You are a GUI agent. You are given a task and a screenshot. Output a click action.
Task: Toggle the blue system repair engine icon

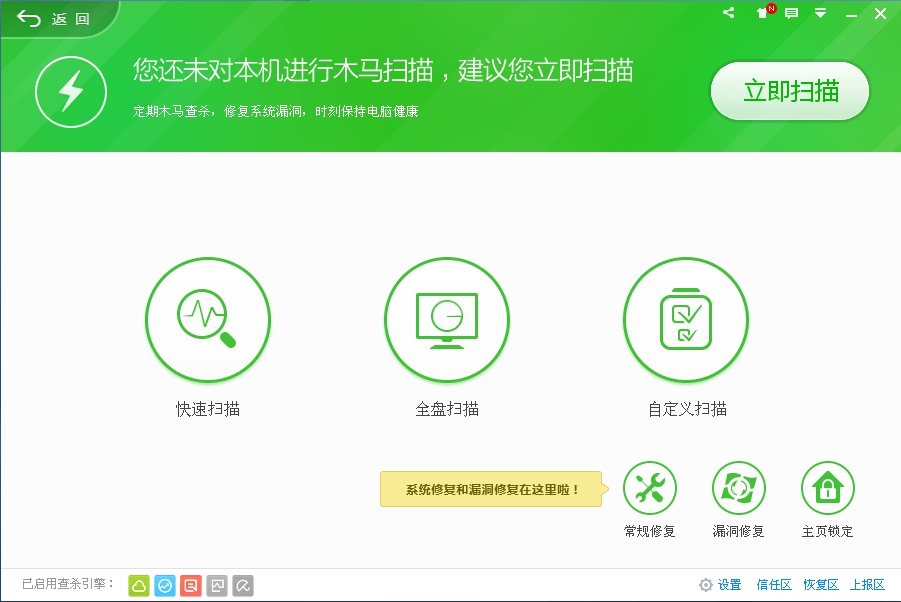[165, 585]
